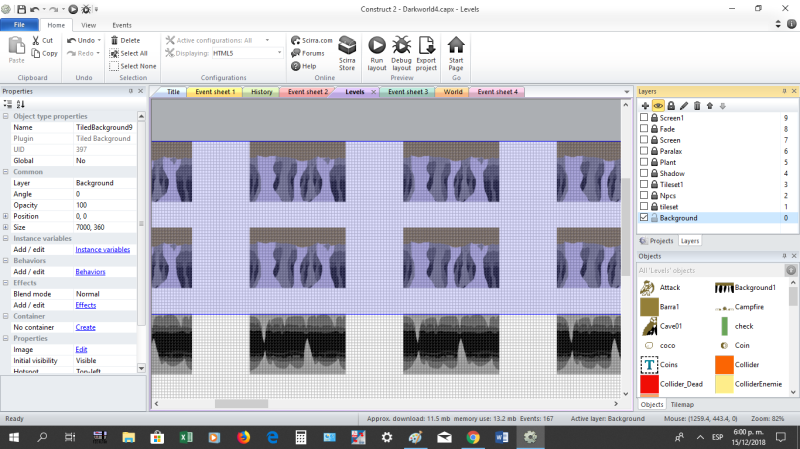Viewport: 800px width, 449px height.
Task: Click the Instance variables link
Action: [x=103, y=250]
